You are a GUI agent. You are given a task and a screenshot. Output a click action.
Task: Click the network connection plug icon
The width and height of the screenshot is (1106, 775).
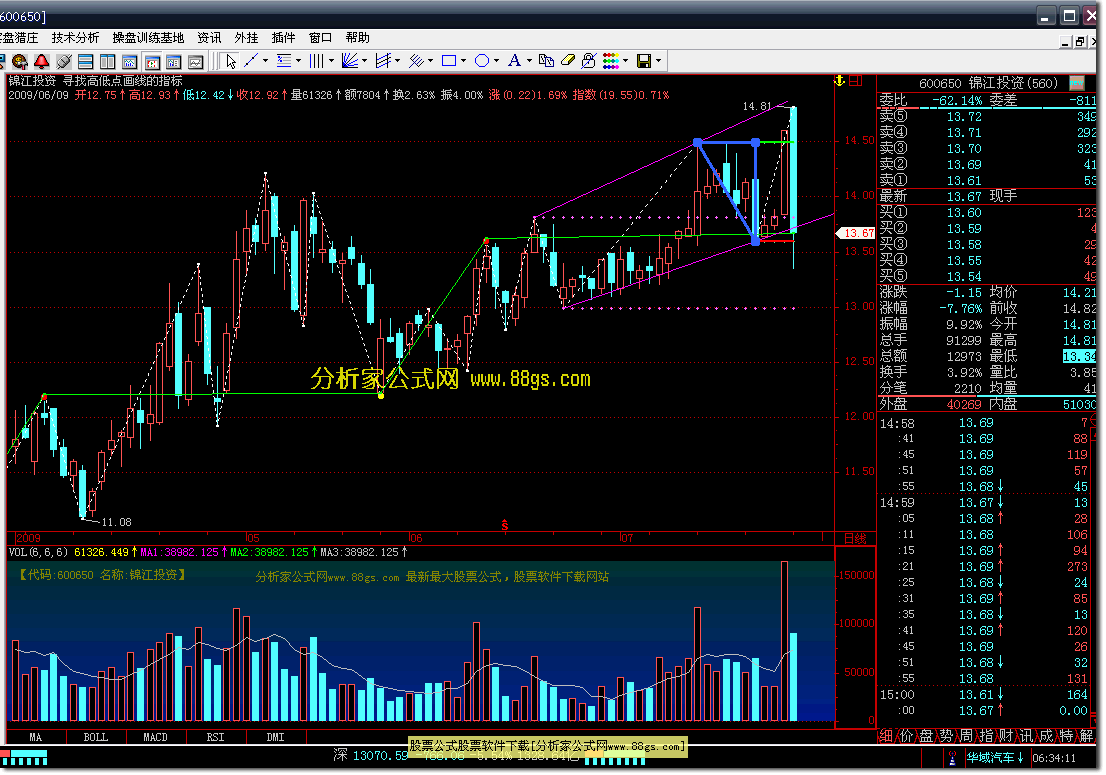63,61
